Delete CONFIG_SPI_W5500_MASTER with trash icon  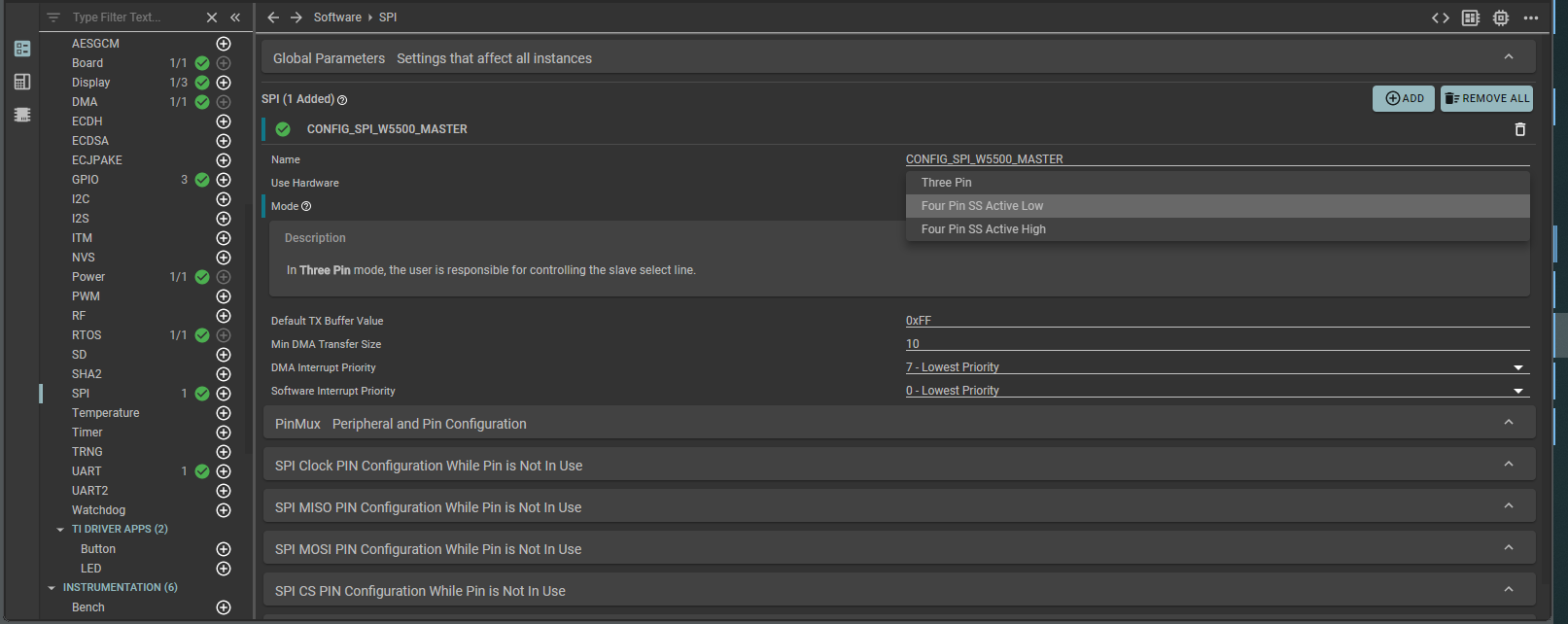point(1520,129)
